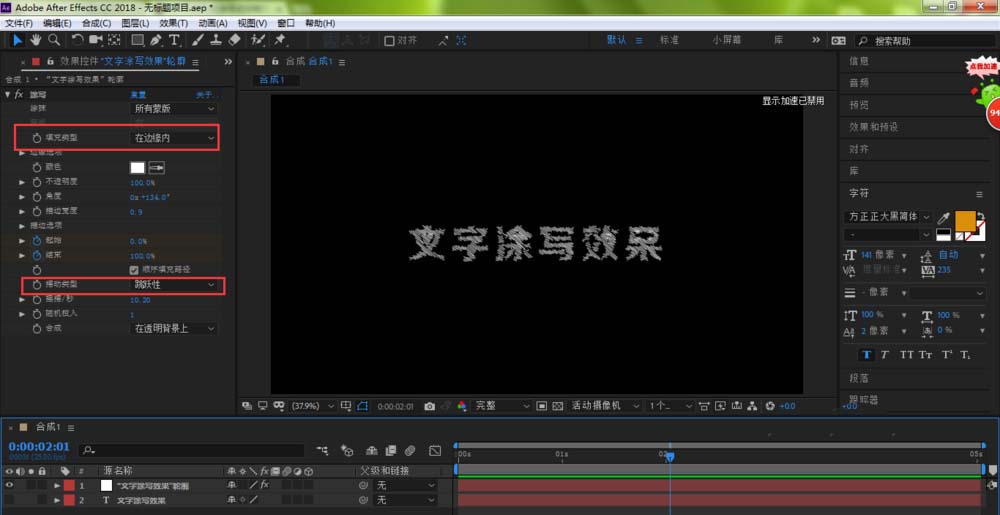Toggle mask and shape path visibility icon
1000x515 pixels.
pos(364,406)
